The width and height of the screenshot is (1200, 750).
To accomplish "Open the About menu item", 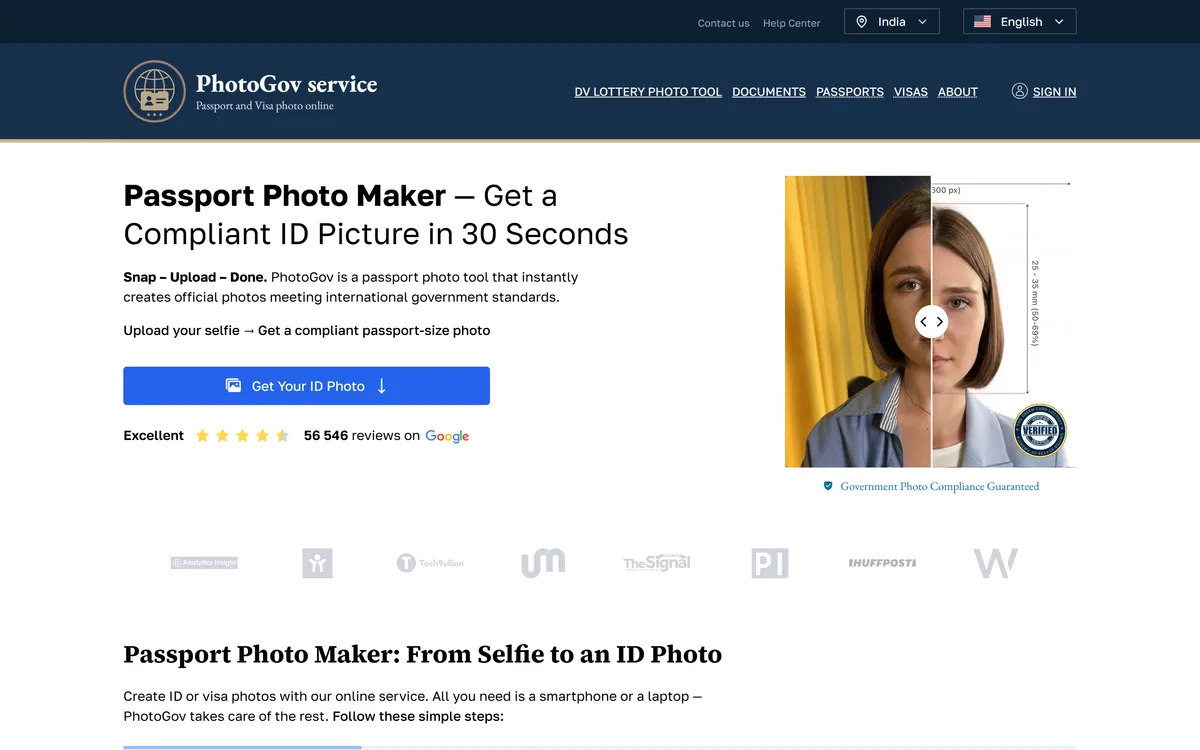I will click(x=958, y=92).
